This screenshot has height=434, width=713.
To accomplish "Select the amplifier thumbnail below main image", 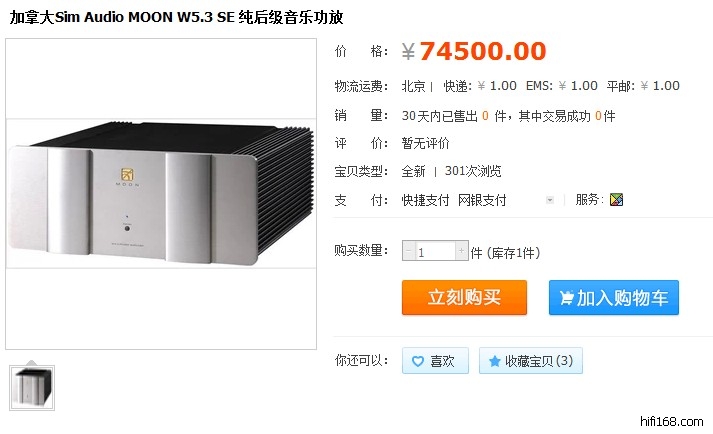I will tap(32, 388).
